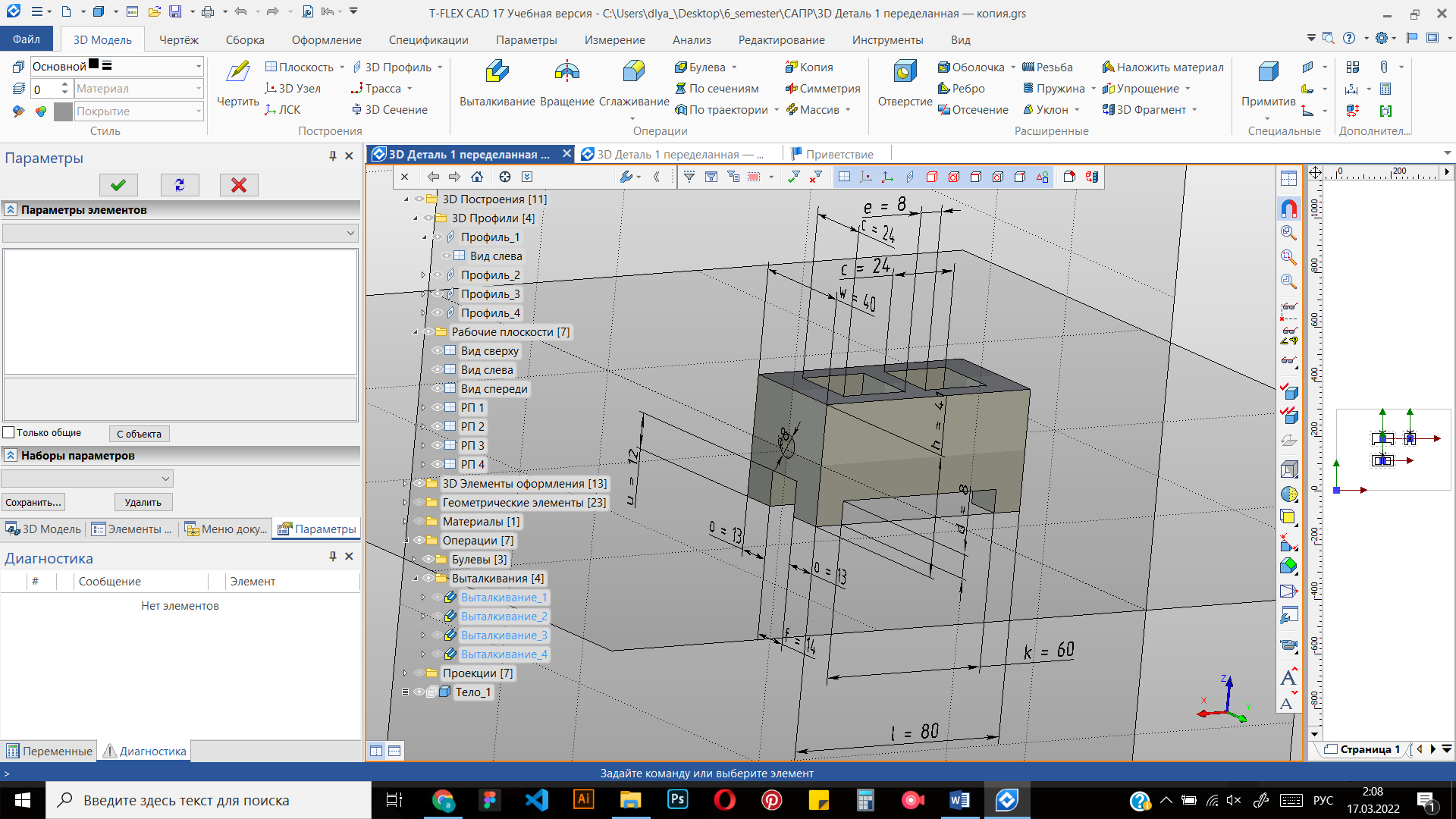Click Наложить материал tool

1163,67
